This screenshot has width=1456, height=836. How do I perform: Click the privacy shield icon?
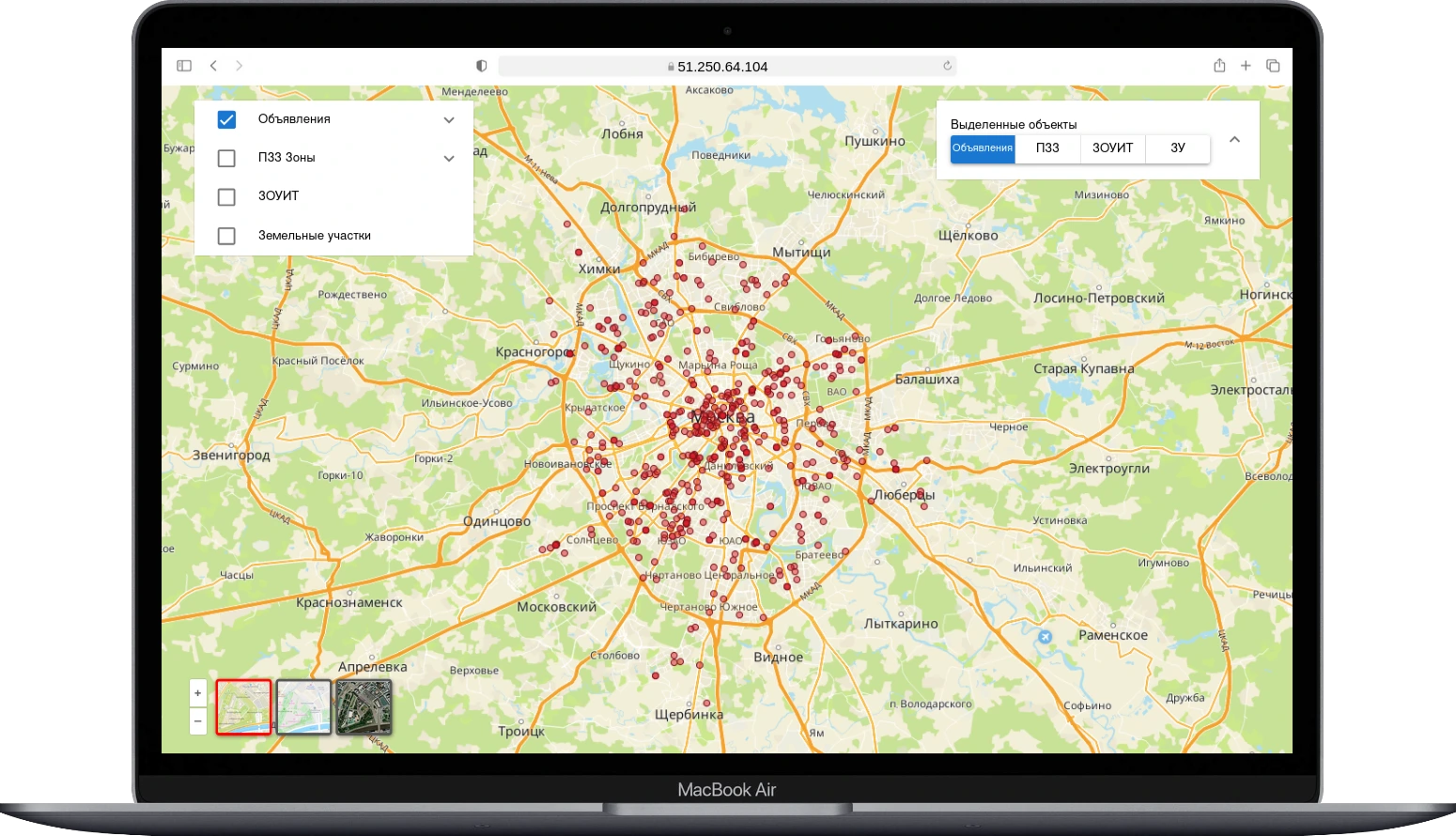click(482, 66)
